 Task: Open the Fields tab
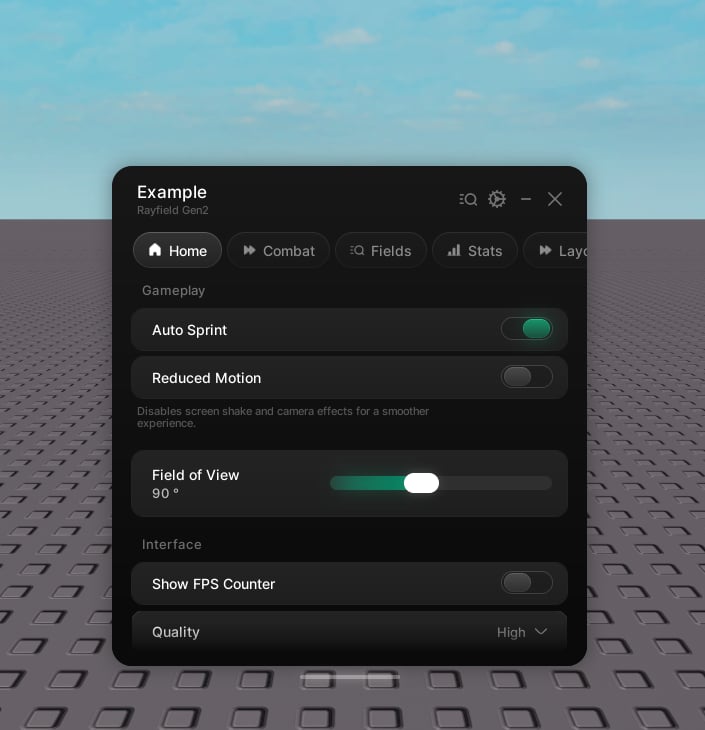pos(380,250)
